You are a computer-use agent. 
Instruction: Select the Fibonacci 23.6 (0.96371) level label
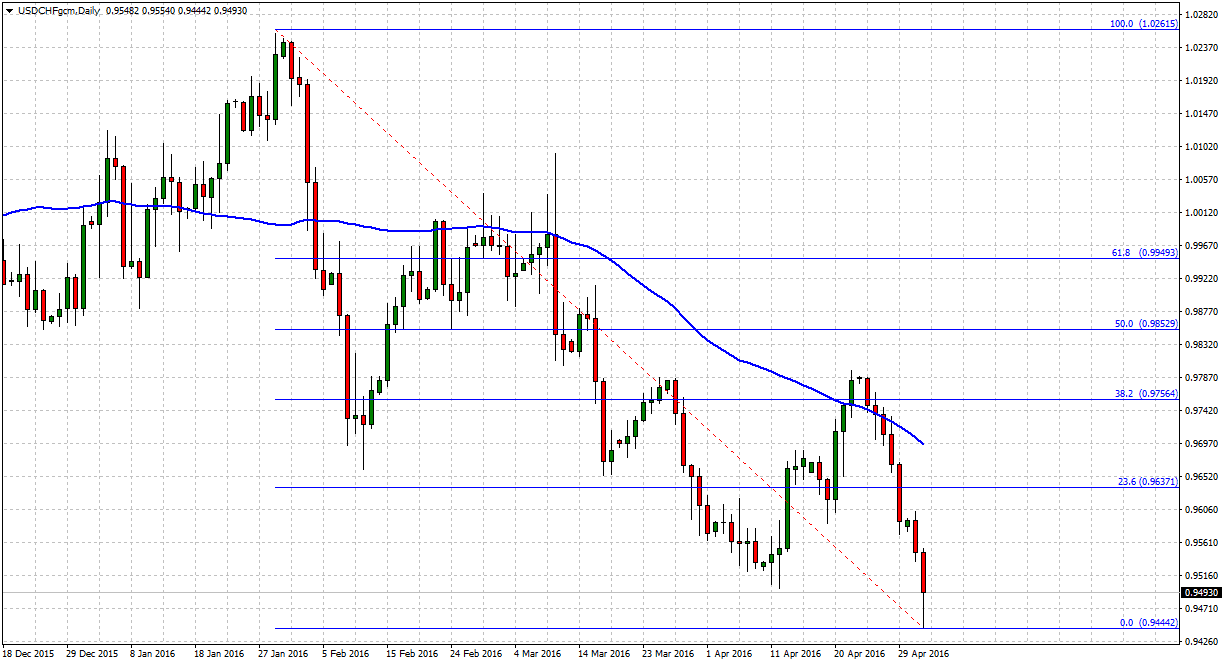pos(1147,481)
